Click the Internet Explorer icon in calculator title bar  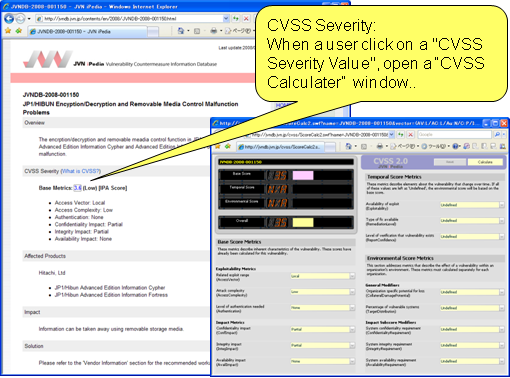[x=216, y=123]
